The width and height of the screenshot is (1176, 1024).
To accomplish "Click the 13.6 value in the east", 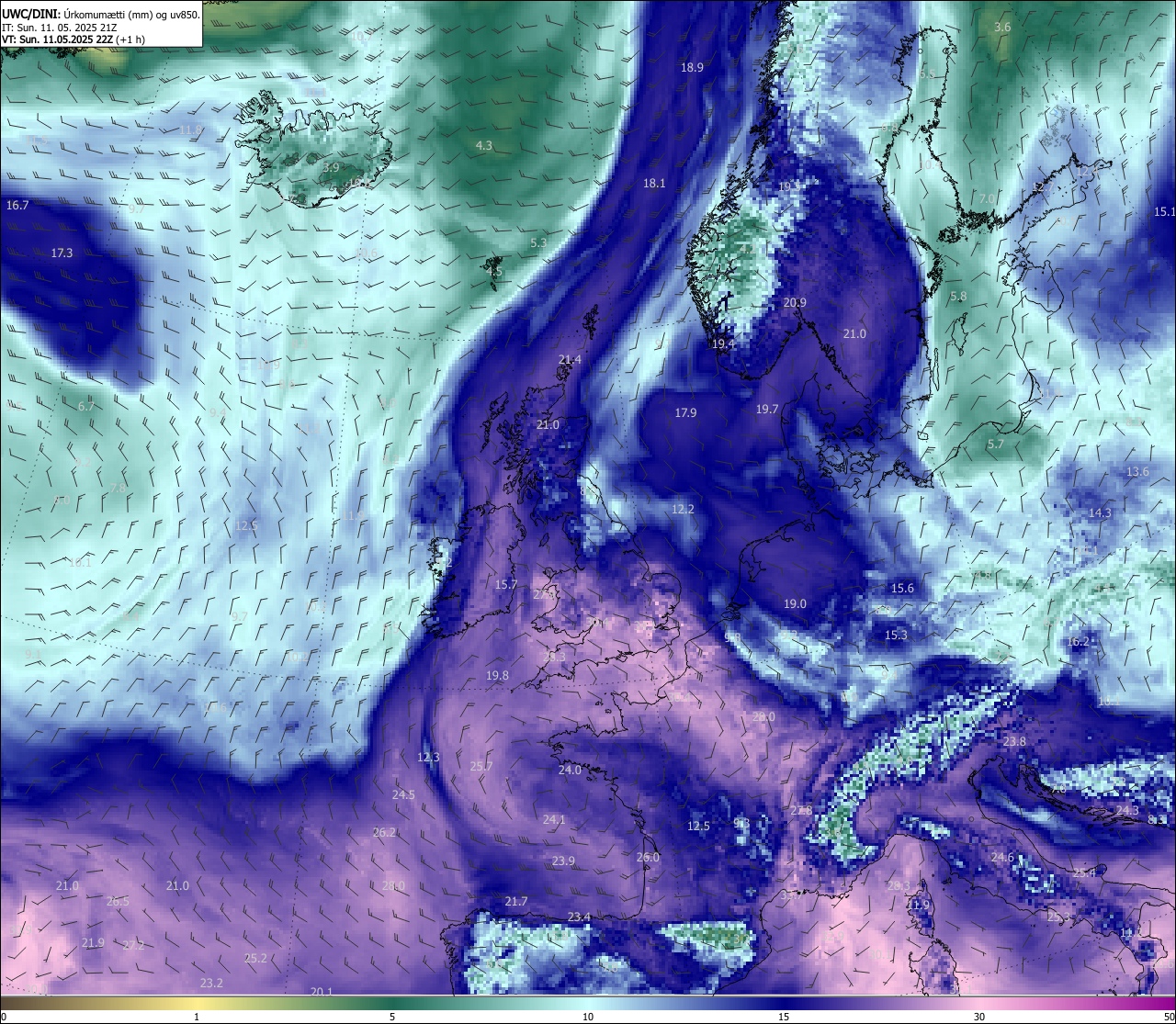I will point(1137,472).
